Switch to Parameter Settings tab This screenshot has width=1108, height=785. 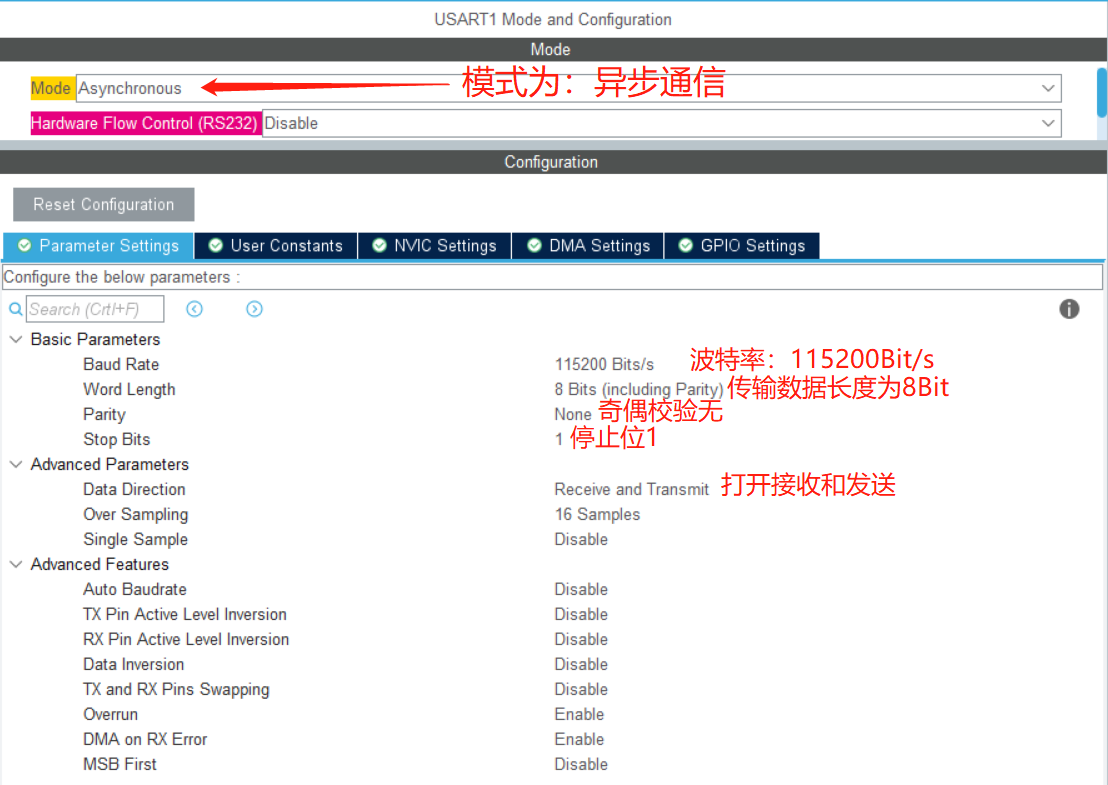(x=98, y=245)
